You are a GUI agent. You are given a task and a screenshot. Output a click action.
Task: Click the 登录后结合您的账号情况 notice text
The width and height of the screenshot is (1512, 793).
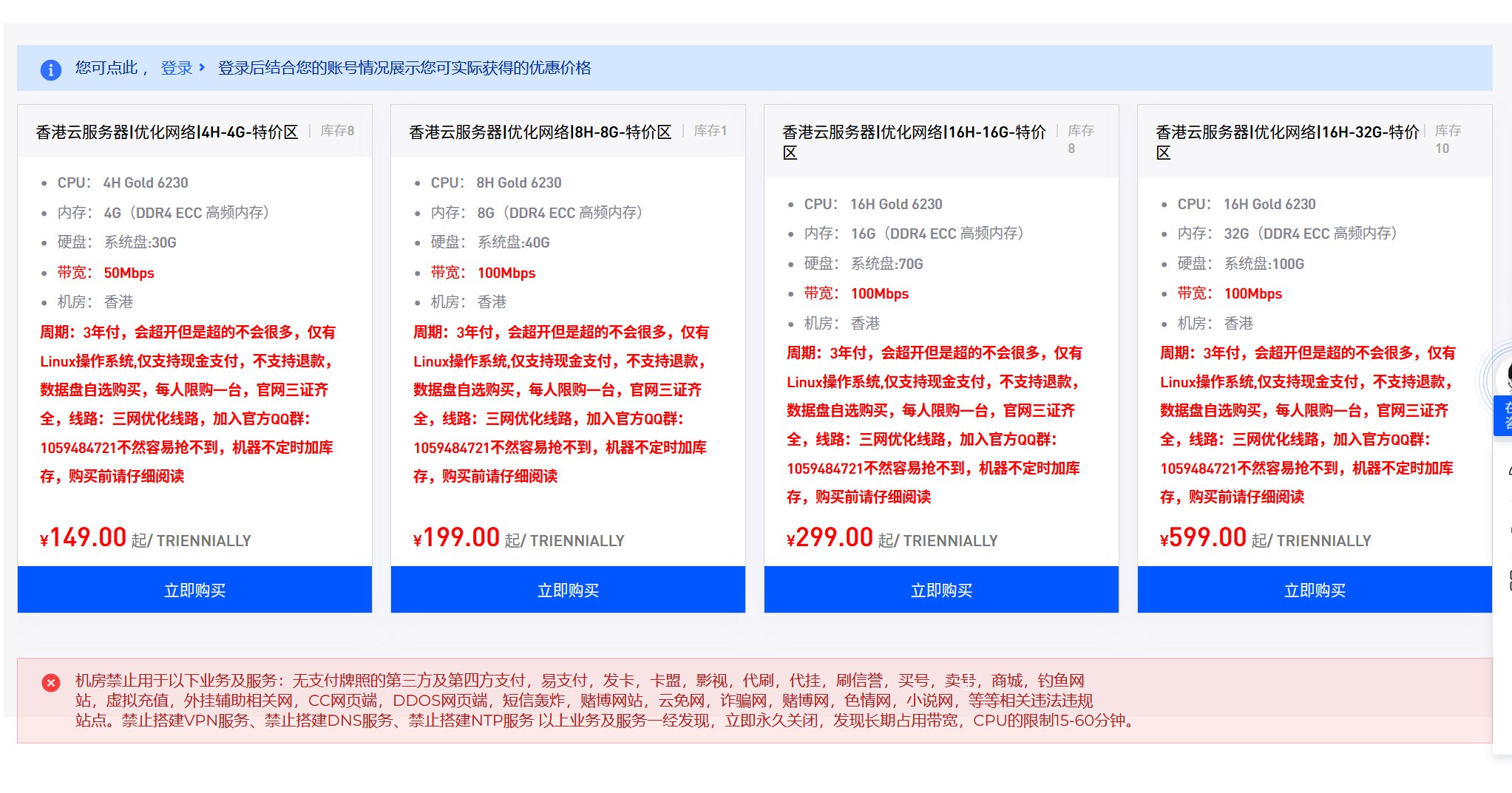click(404, 68)
